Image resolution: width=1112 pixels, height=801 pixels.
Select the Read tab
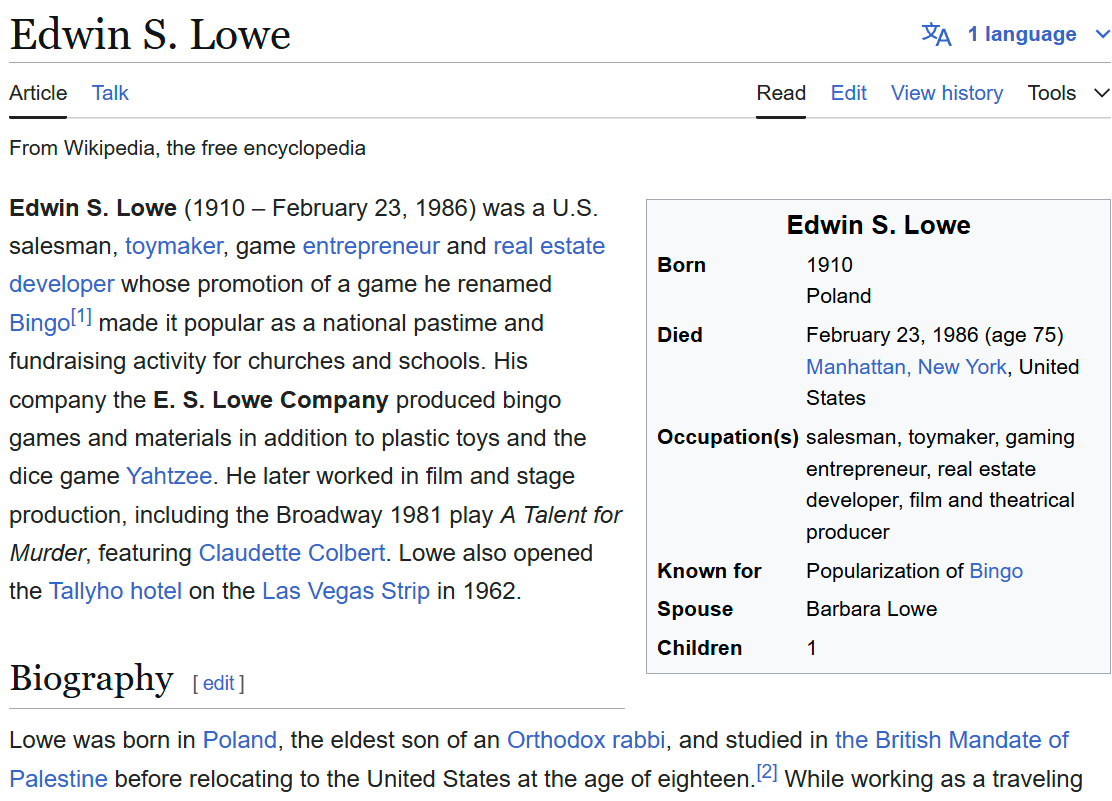click(781, 93)
